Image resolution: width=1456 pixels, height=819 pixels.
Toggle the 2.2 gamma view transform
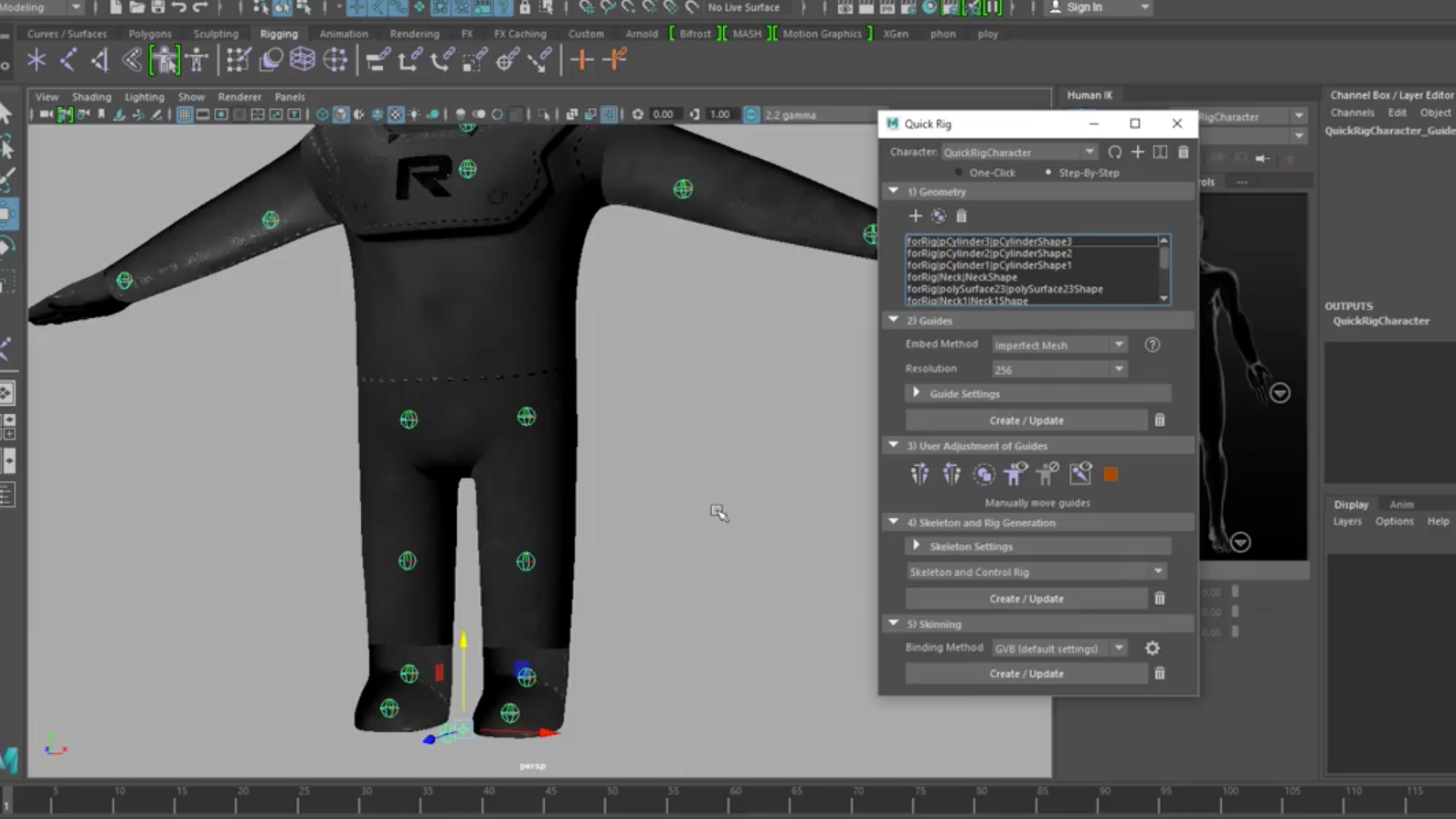(x=751, y=114)
